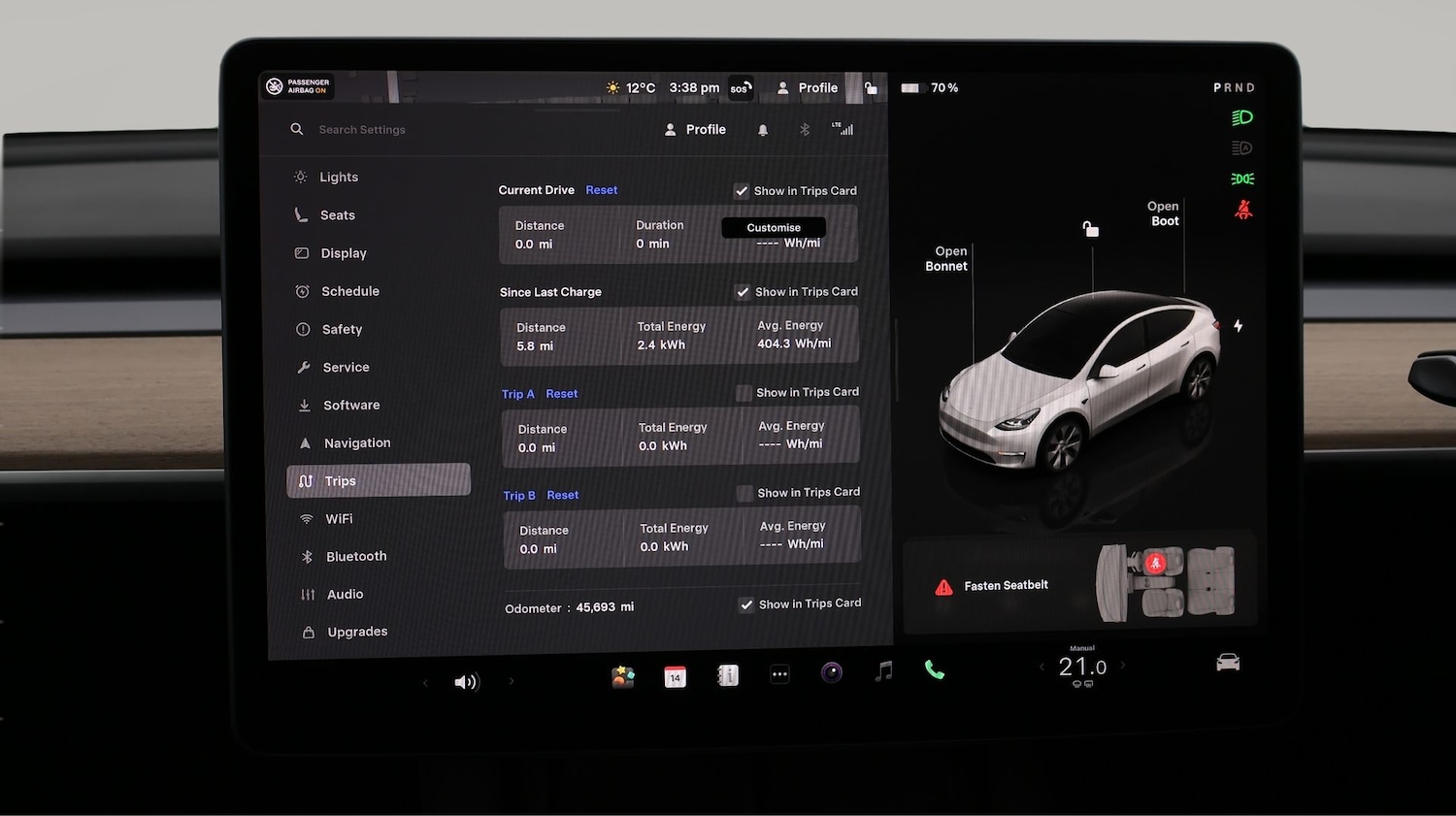Uncheck Show in Trips Card for Current Drive
The height and width of the screenshot is (816, 1456).
tap(742, 190)
